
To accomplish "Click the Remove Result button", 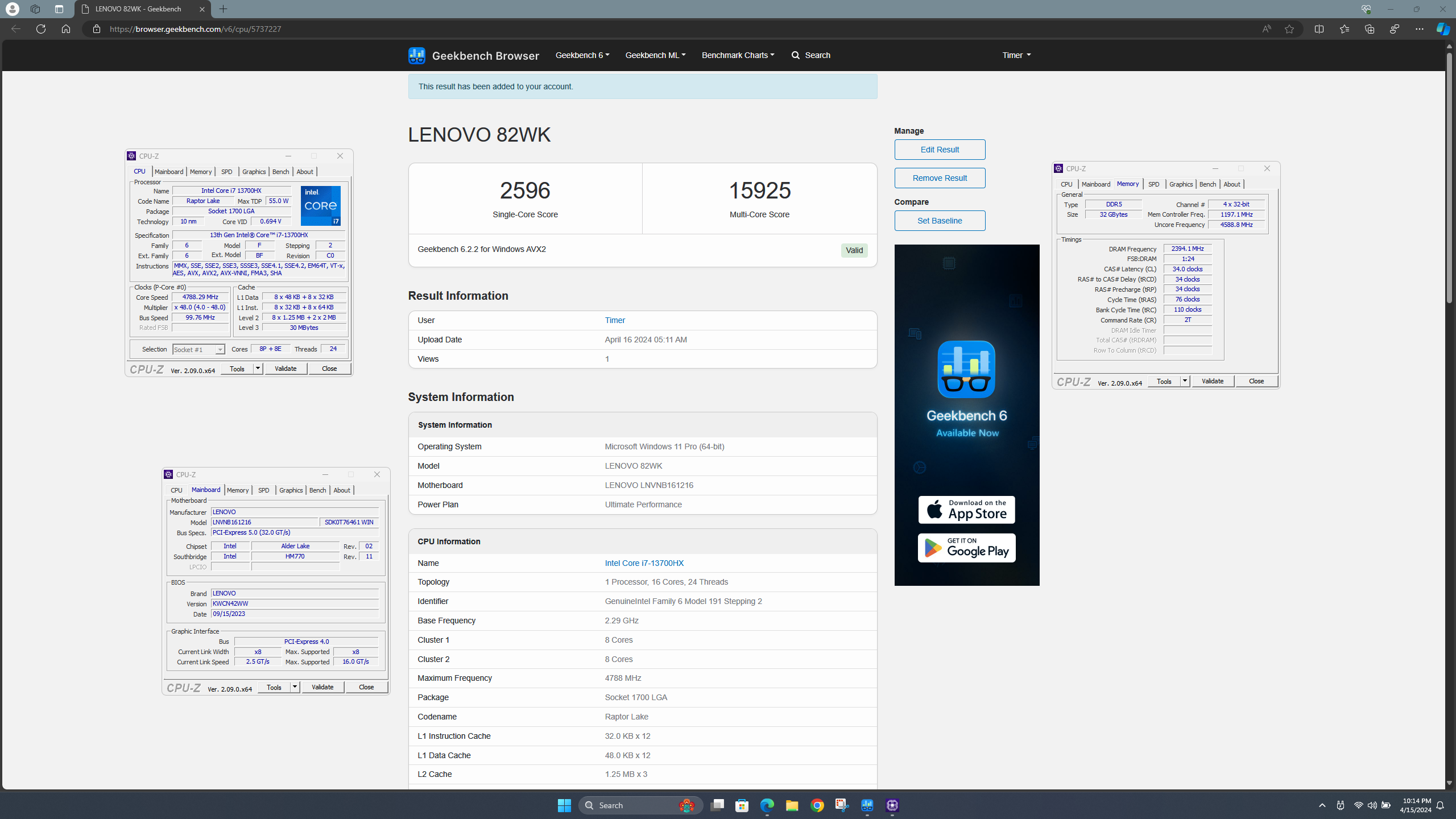I will (940, 178).
